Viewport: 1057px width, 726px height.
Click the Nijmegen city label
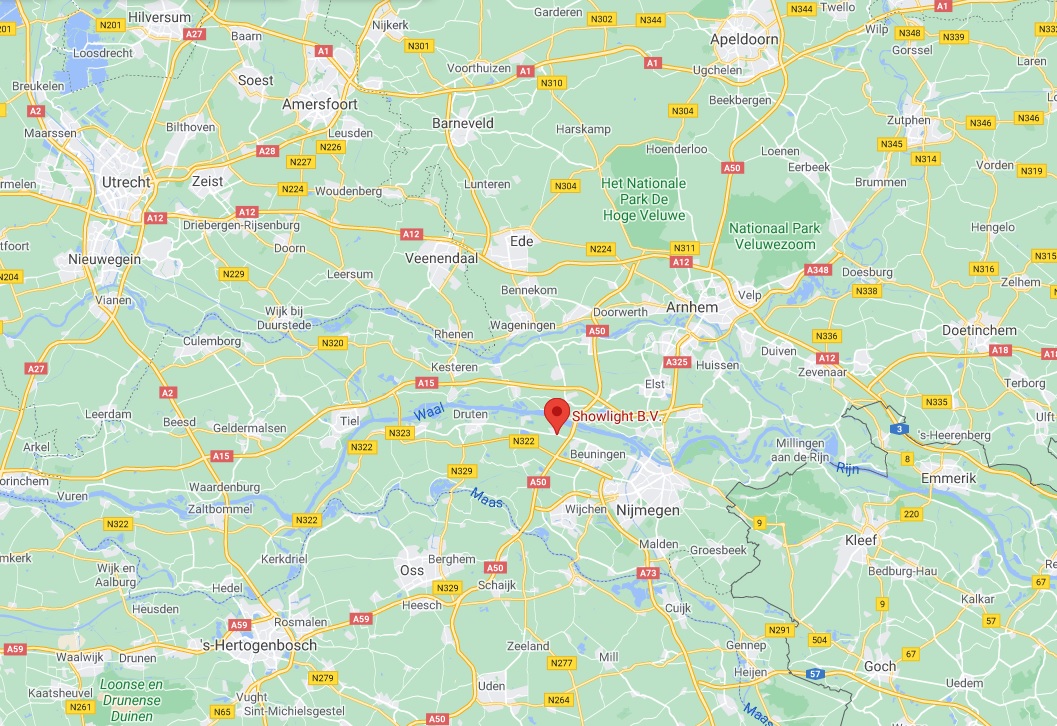tap(648, 510)
